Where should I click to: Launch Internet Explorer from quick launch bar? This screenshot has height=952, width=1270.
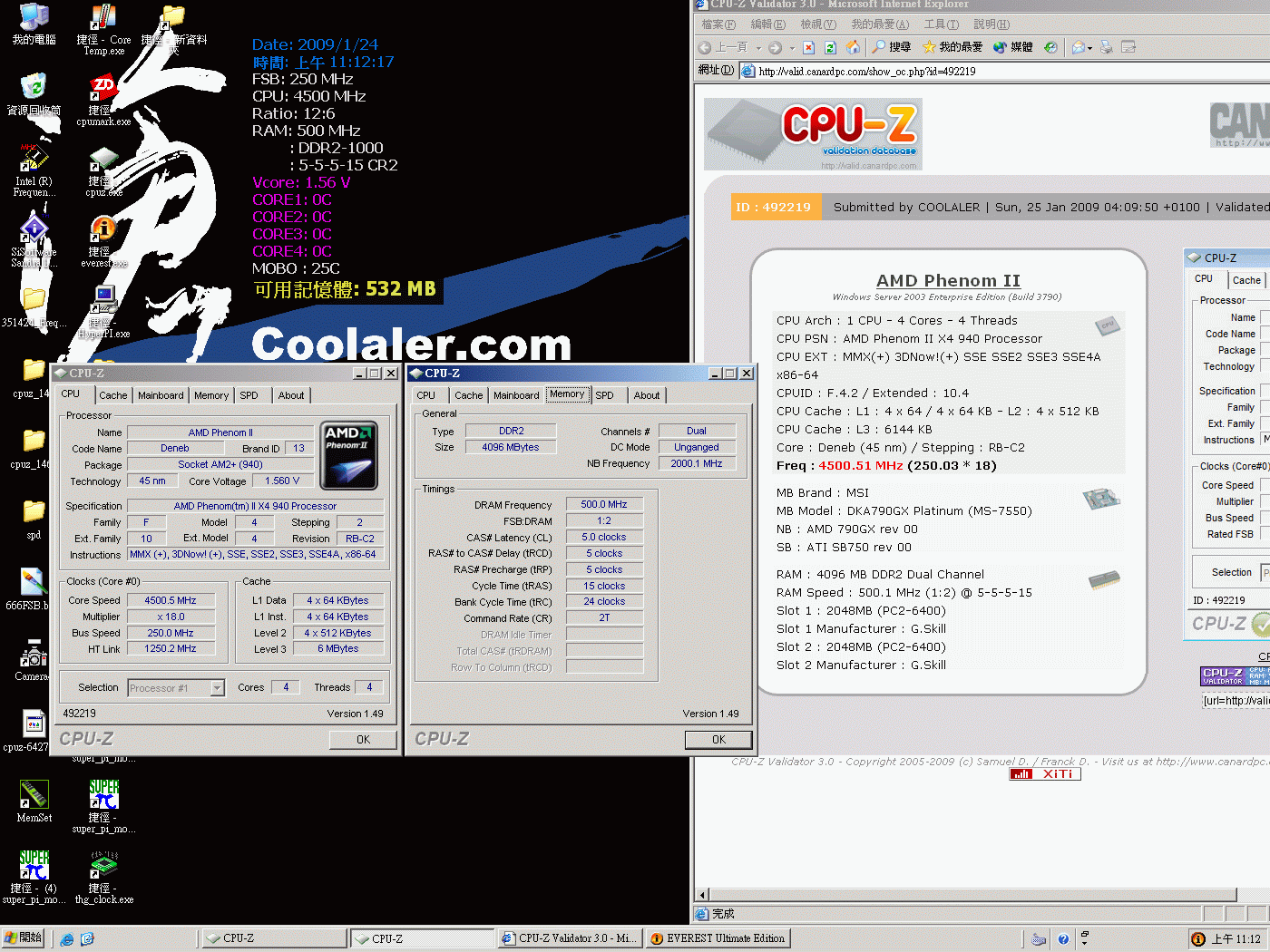tap(67, 939)
